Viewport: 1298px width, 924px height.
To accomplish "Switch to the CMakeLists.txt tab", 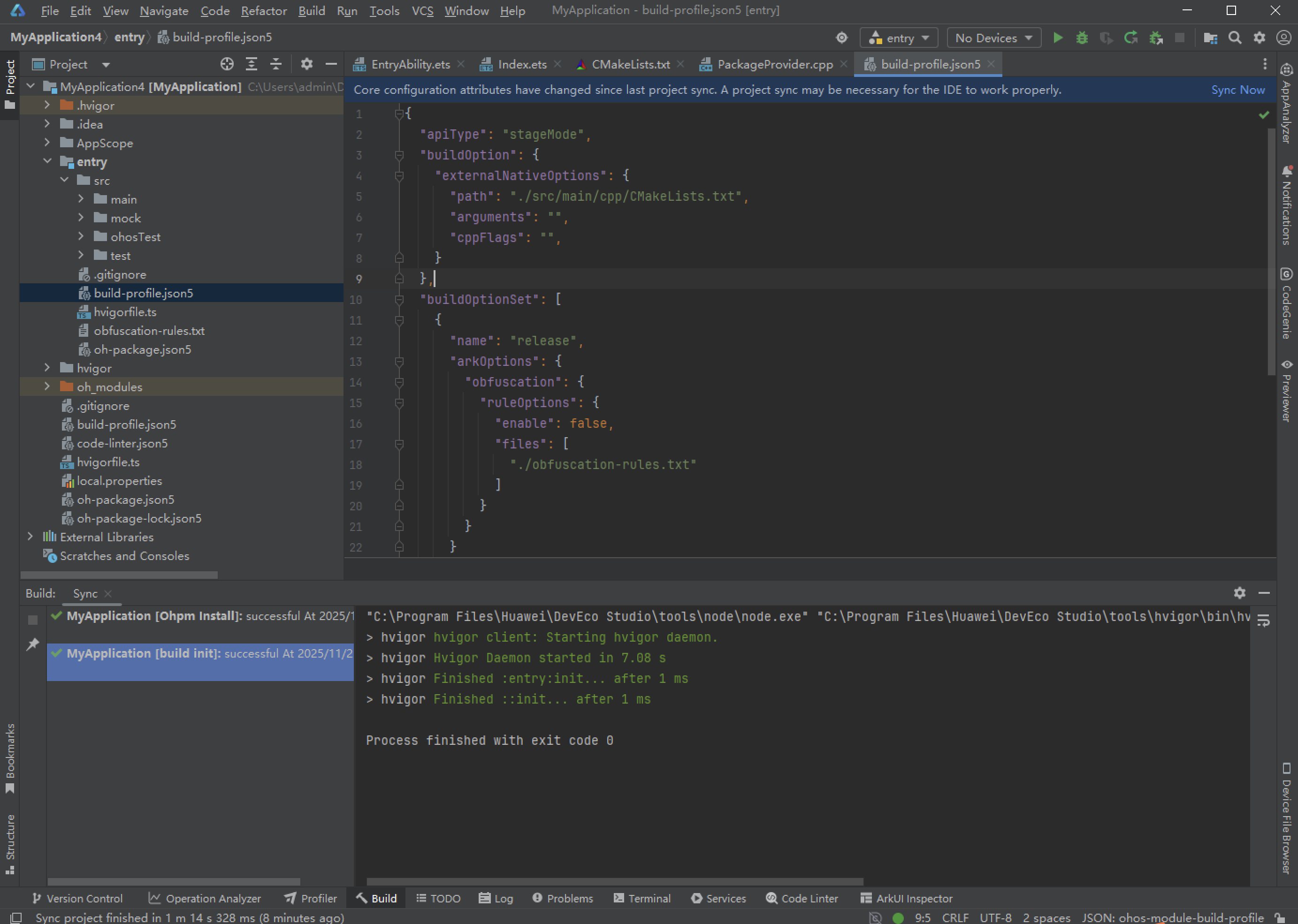I will [x=630, y=64].
